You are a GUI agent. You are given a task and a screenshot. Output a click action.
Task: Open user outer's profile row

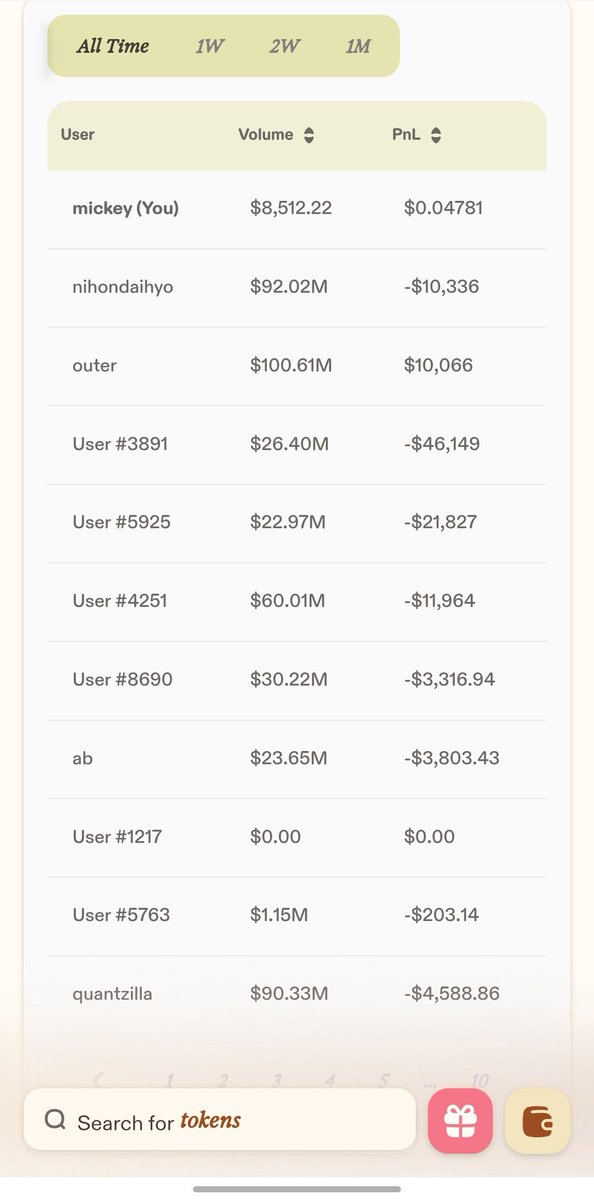[297, 366]
